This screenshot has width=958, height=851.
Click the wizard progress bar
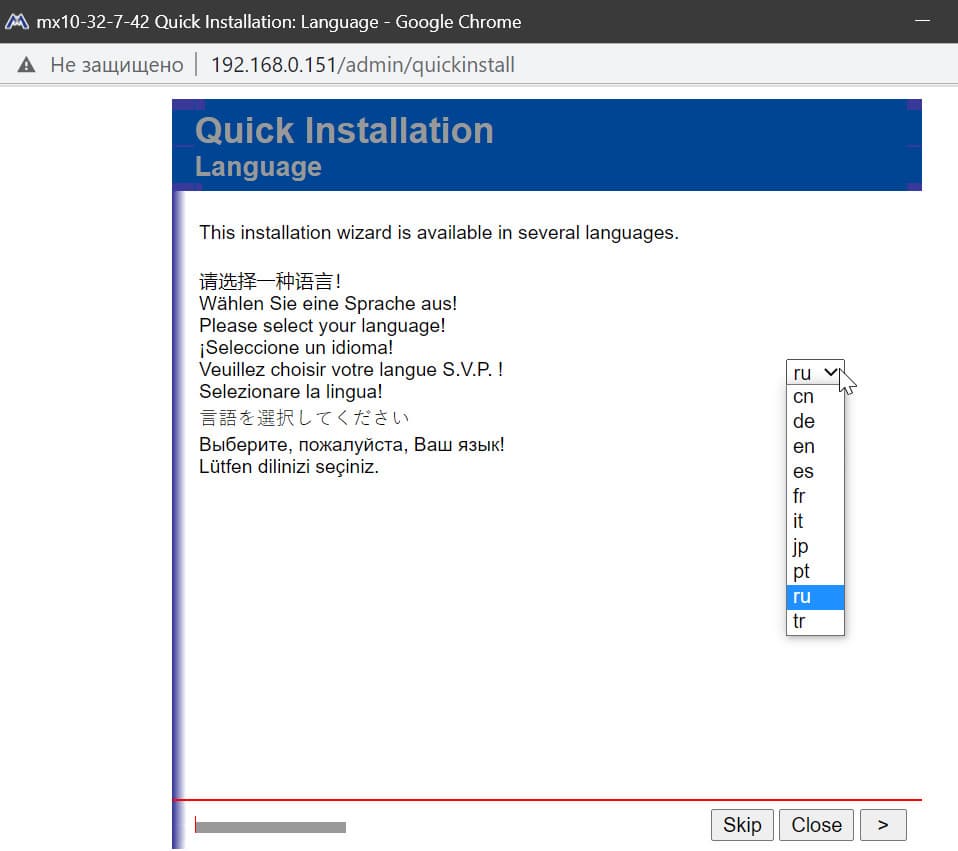270,827
